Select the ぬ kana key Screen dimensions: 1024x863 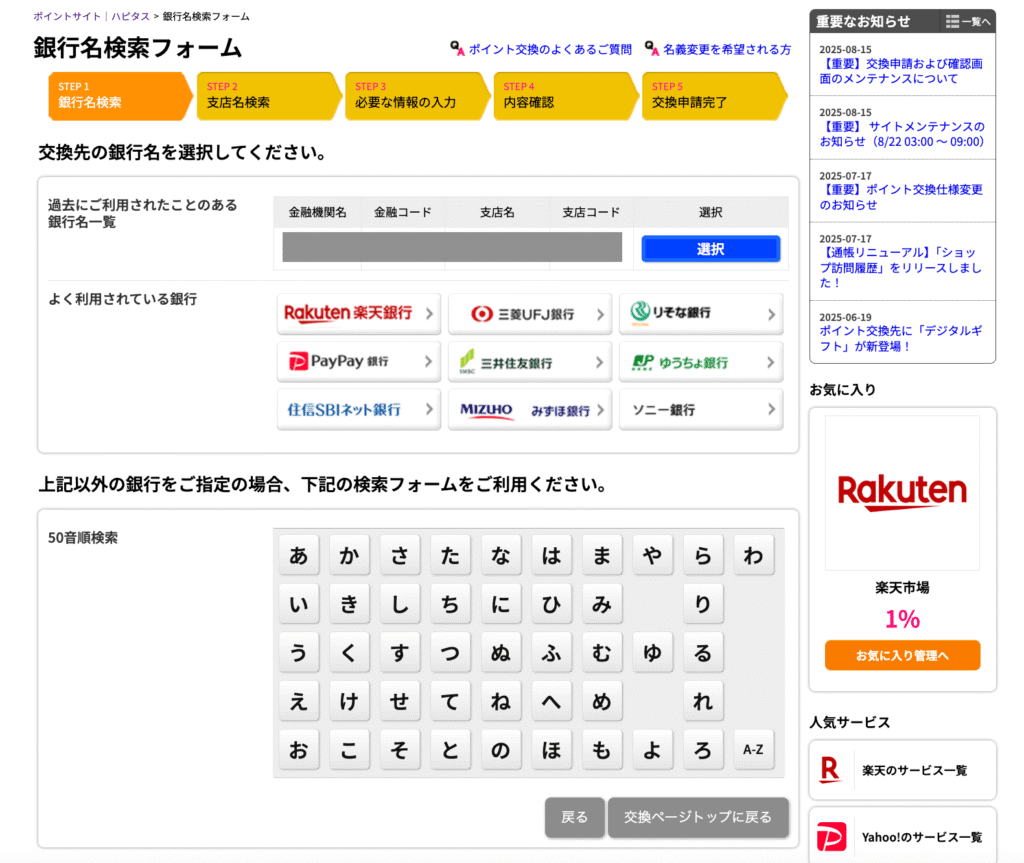click(x=501, y=652)
